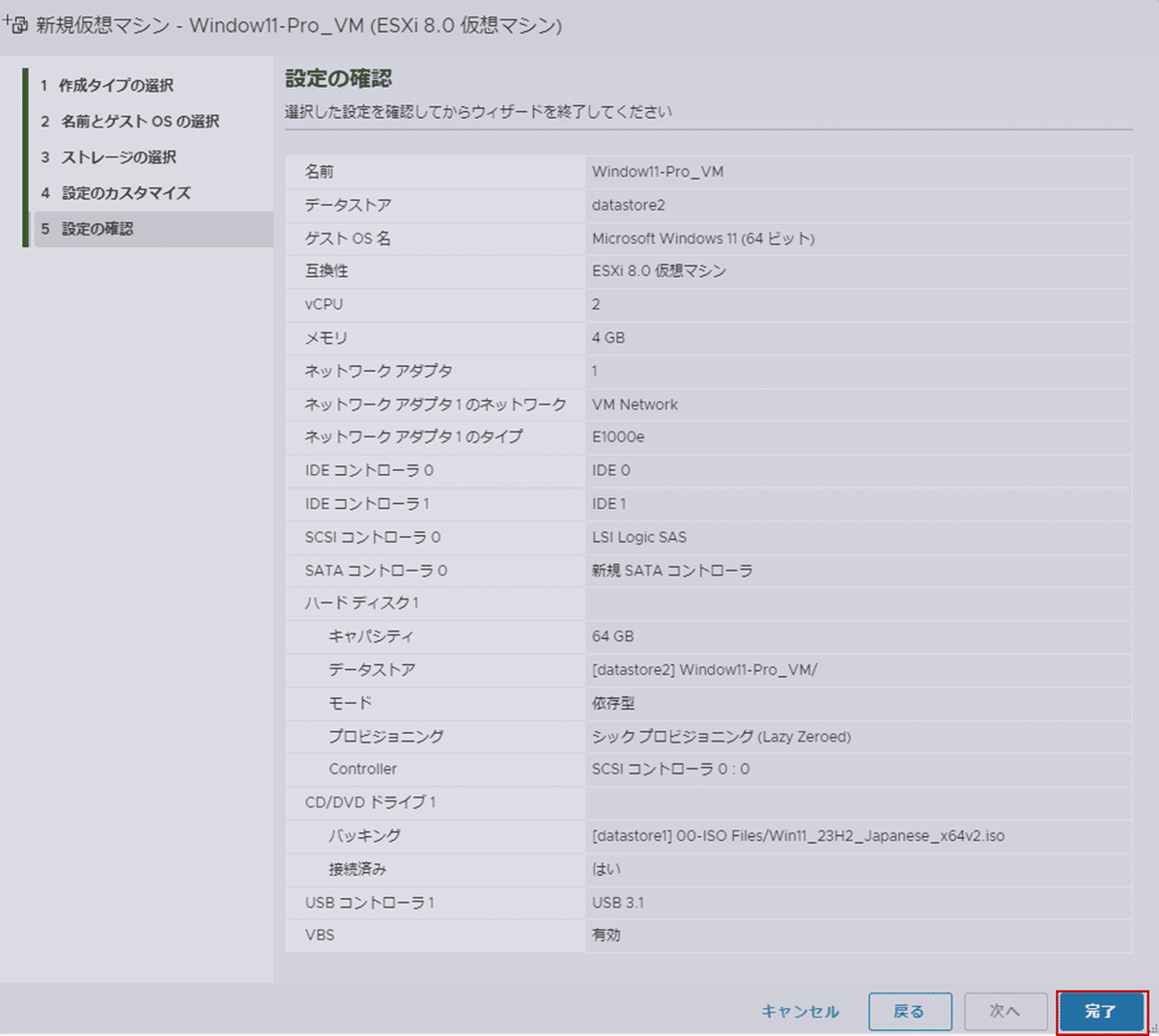Click the LSI Logic SAS value

[x=639, y=537]
